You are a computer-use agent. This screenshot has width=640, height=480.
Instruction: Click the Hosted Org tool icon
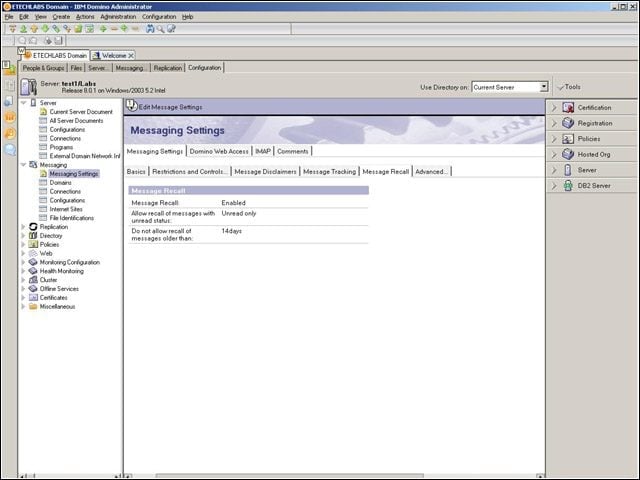[568, 154]
